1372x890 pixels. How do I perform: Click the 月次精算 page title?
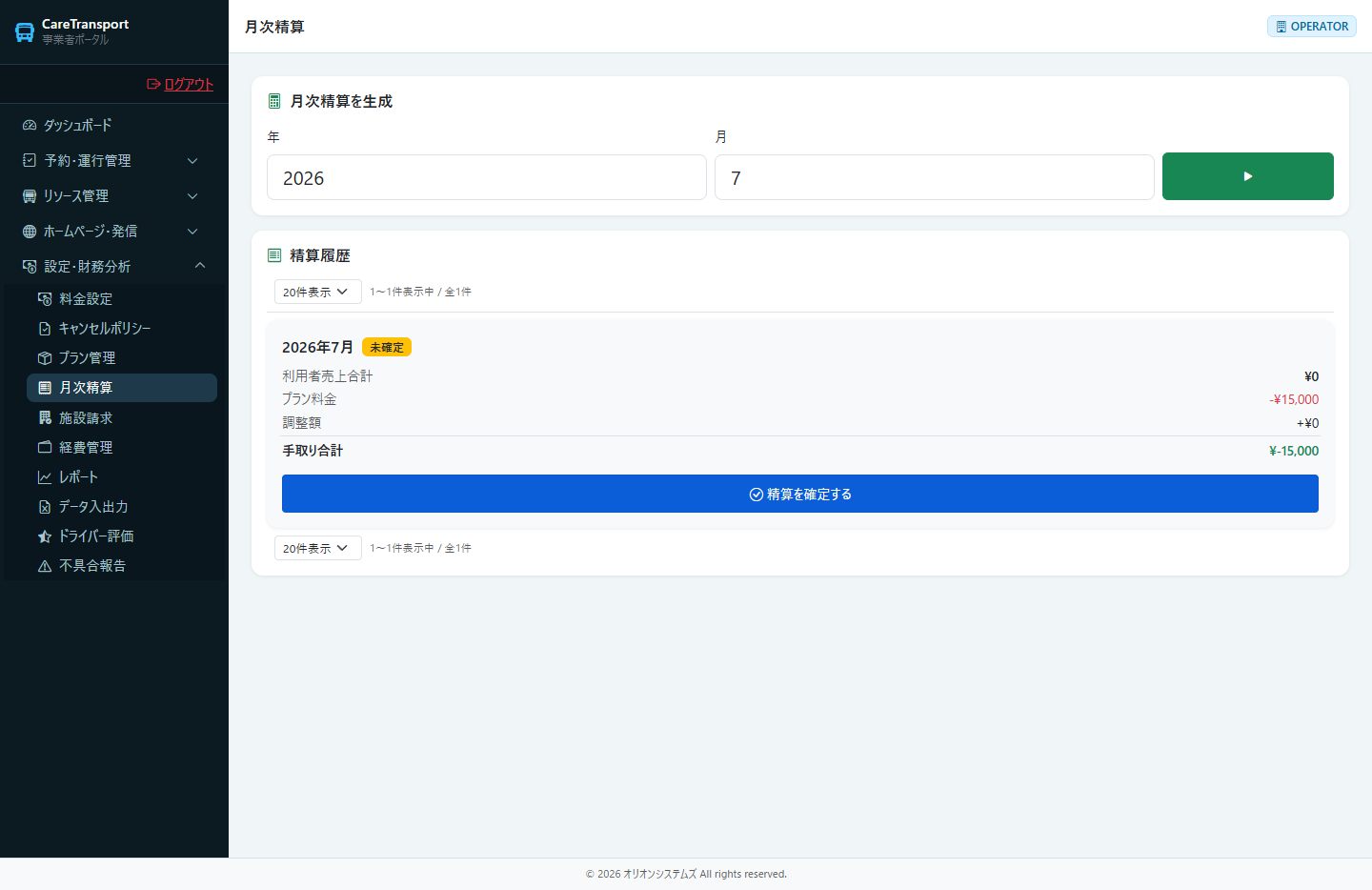(x=274, y=27)
